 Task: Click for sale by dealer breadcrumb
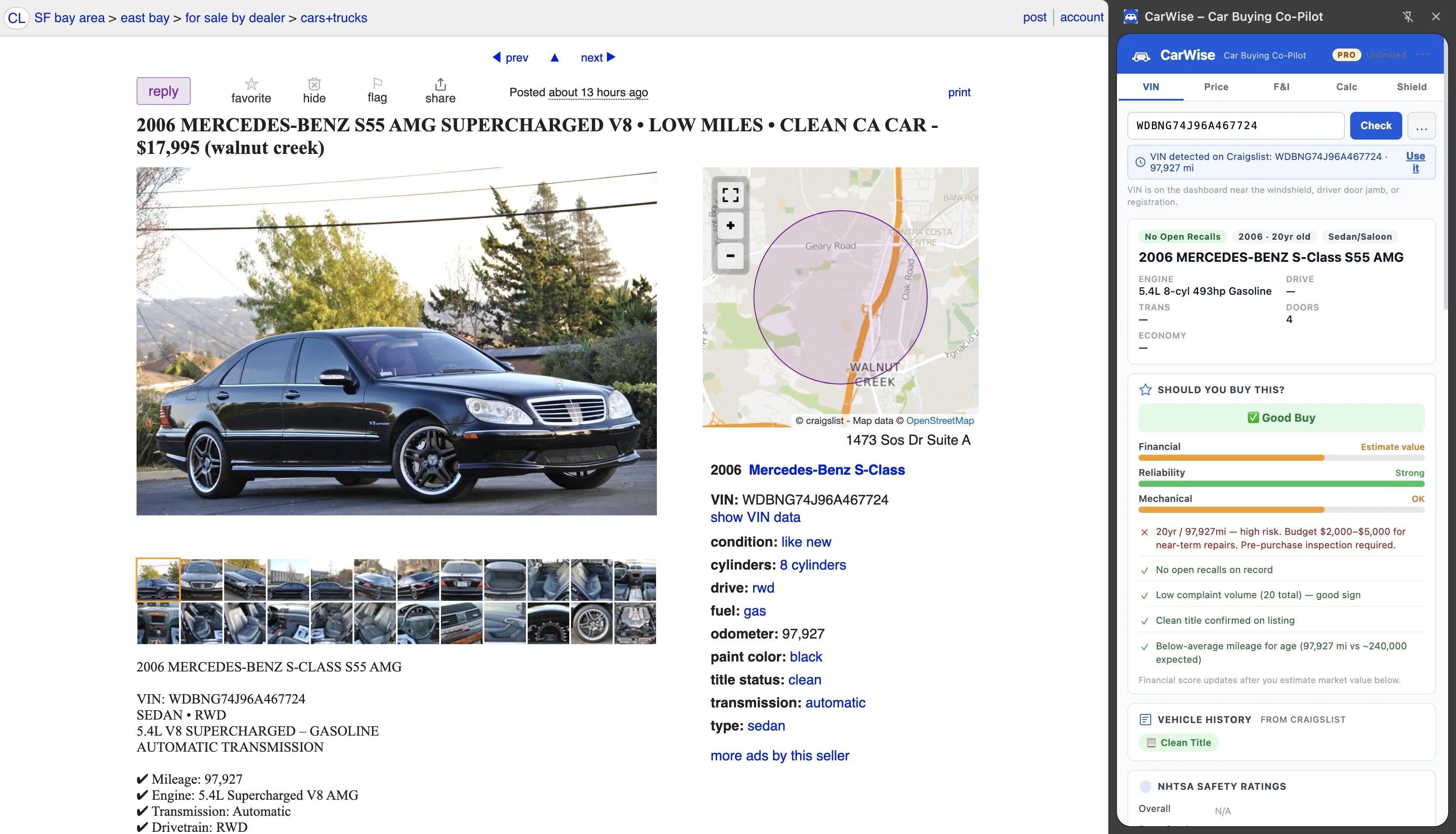pos(235,18)
